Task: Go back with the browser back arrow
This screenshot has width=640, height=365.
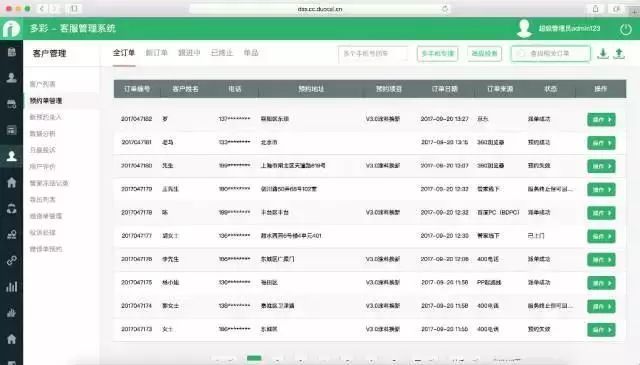Action: pos(42,9)
